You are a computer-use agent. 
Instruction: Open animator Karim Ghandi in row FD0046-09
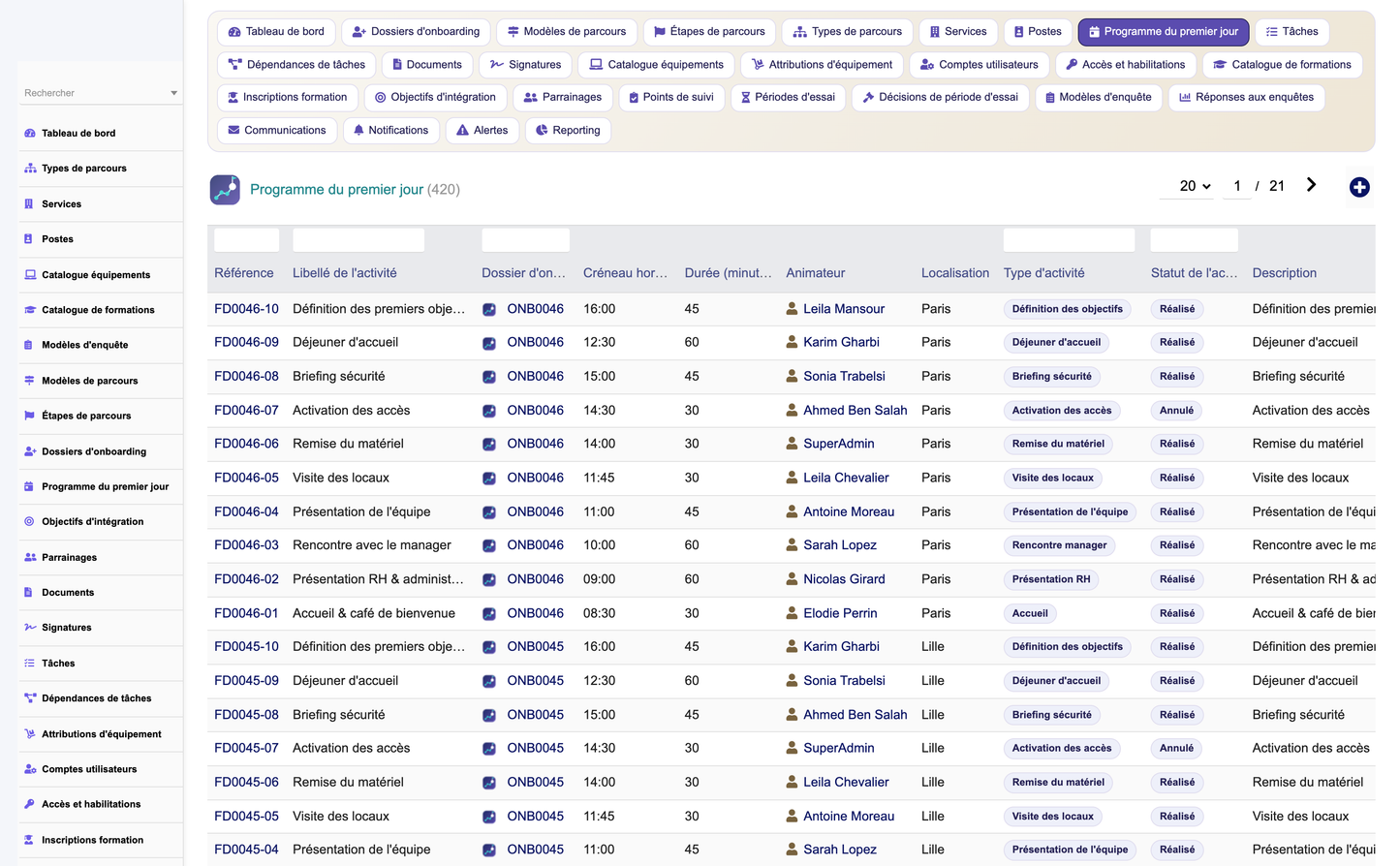(841, 342)
